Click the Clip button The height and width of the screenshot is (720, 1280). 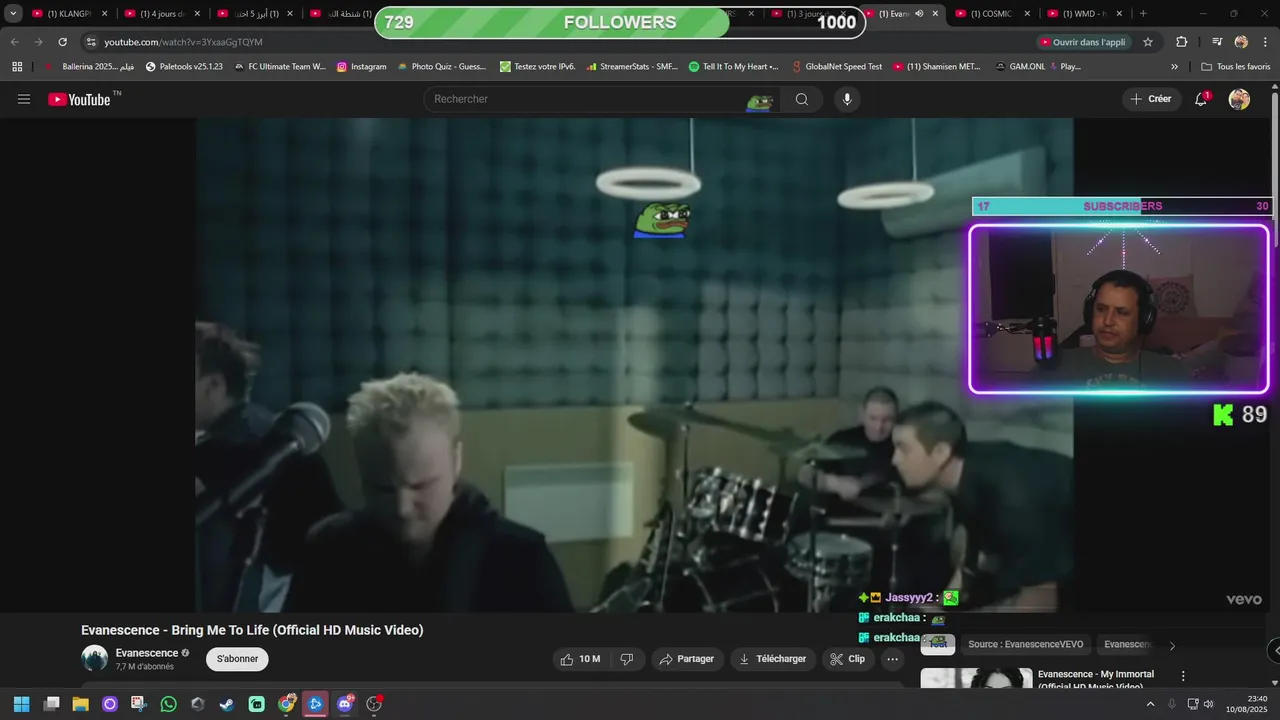(847, 659)
